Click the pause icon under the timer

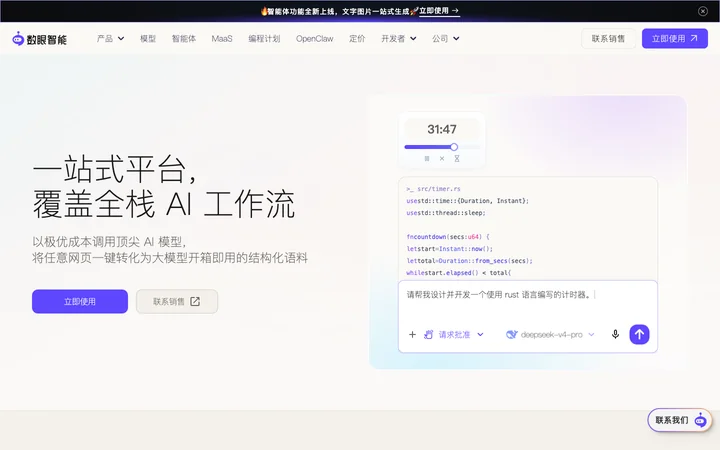427,158
